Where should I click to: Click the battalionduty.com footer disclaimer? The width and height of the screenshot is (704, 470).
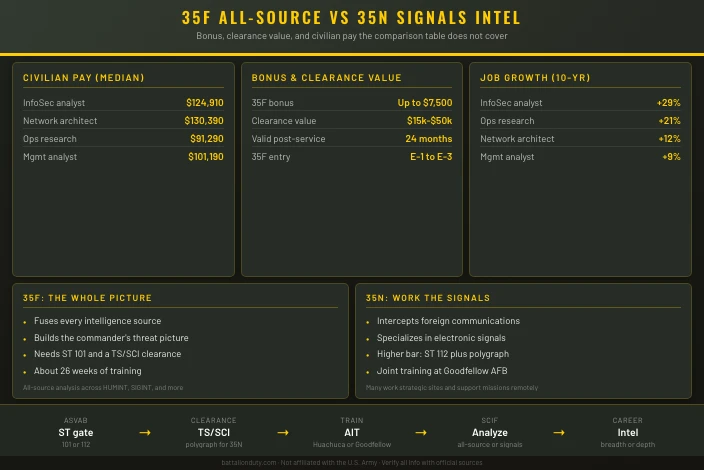tap(352, 462)
